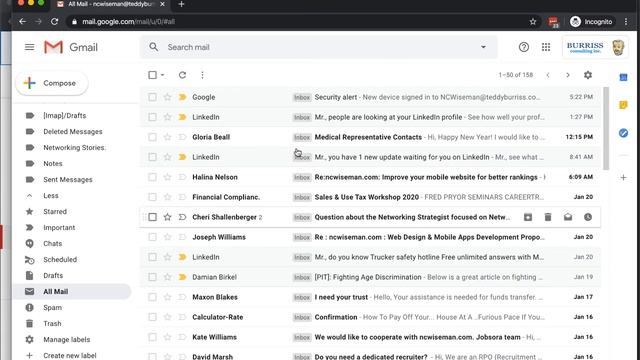
Task: Open the main menu hamburger icon
Action: point(29,47)
